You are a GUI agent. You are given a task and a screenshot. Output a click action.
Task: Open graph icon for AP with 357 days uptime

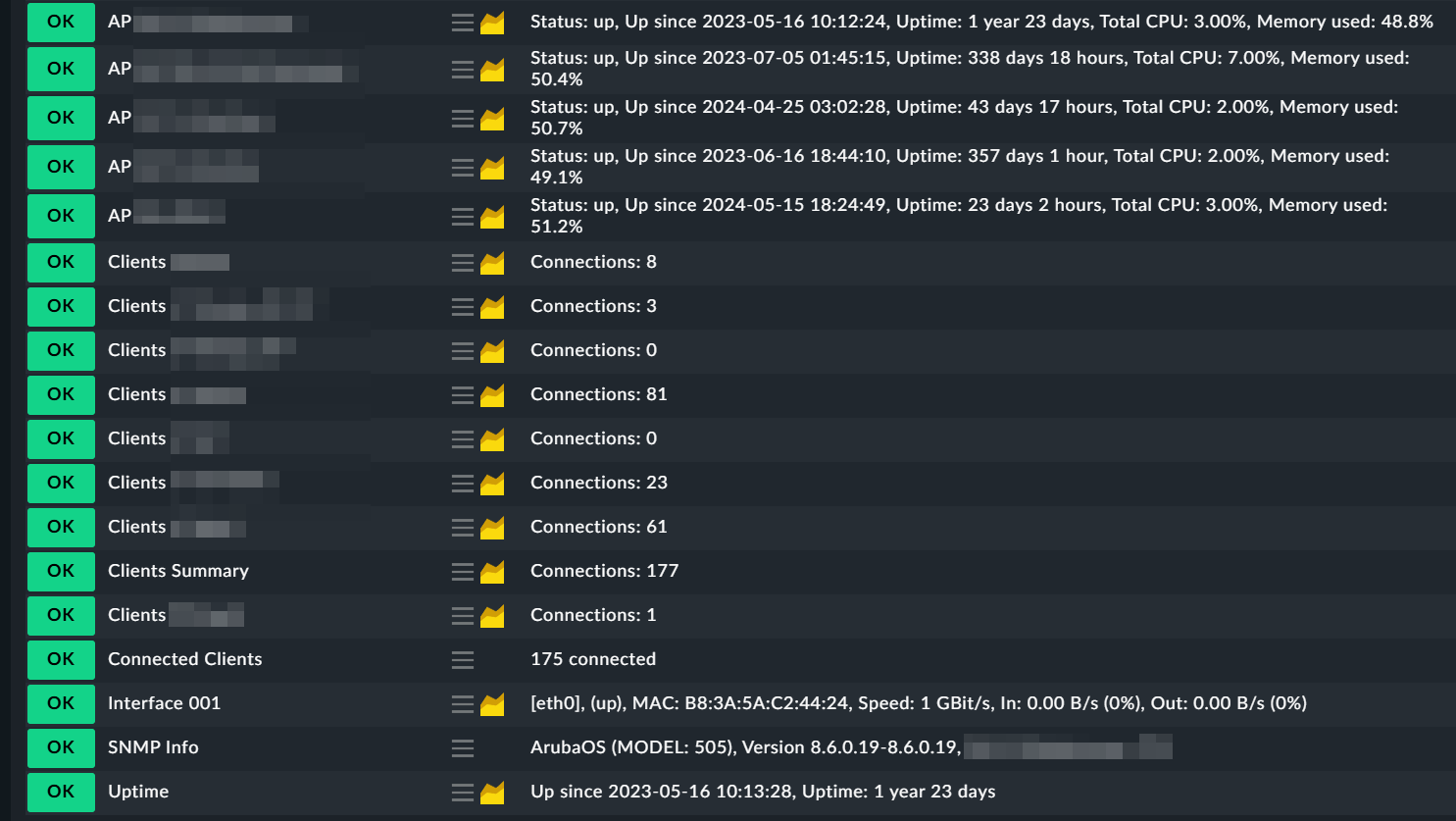(x=492, y=168)
